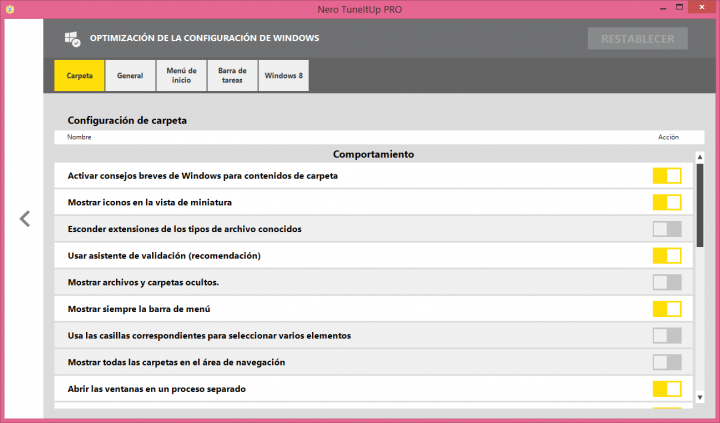The height and width of the screenshot is (423, 720).
Task: Enable Usa las casillas correspondientes switch
Action: click(x=667, y=336)
